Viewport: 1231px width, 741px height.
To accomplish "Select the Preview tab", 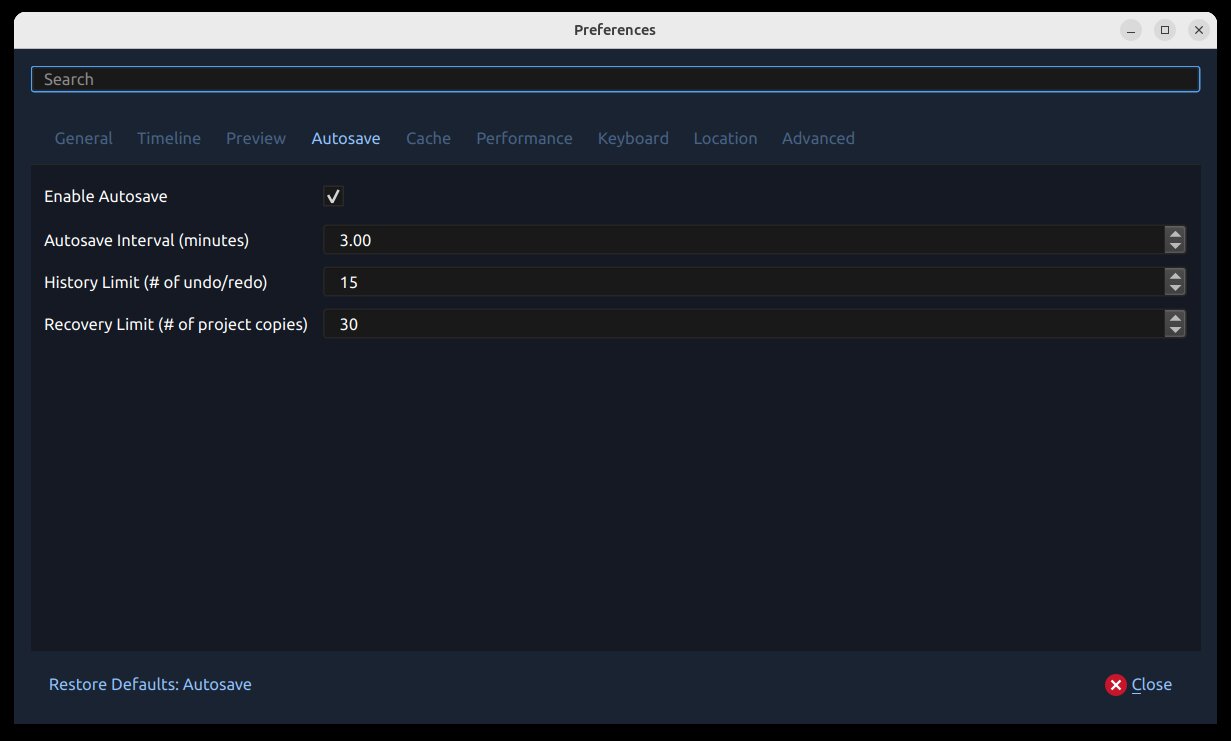I will [x=255, y=138].
